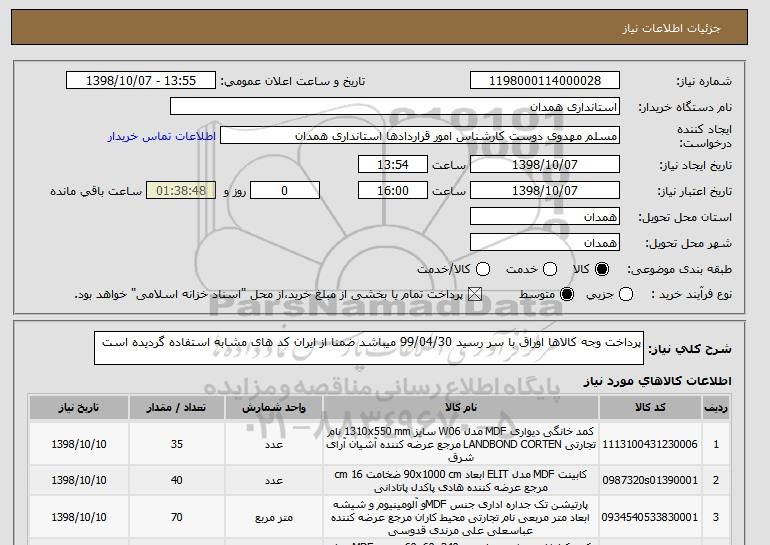This screenshot has height=545, width=770.
Task: Click the ELIT MDF cabinet item name
Action: click(461, 481)
